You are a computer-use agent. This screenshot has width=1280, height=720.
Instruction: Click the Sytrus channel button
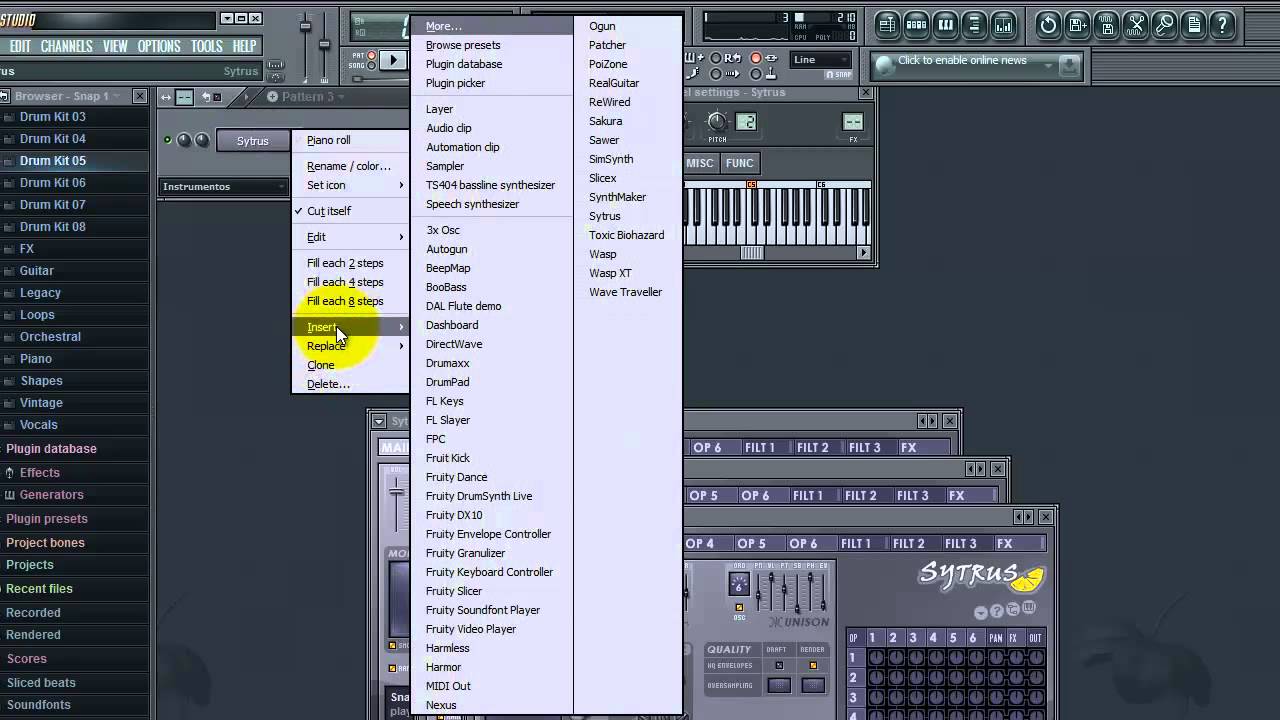pyautogui.click(x=253, y=141)
